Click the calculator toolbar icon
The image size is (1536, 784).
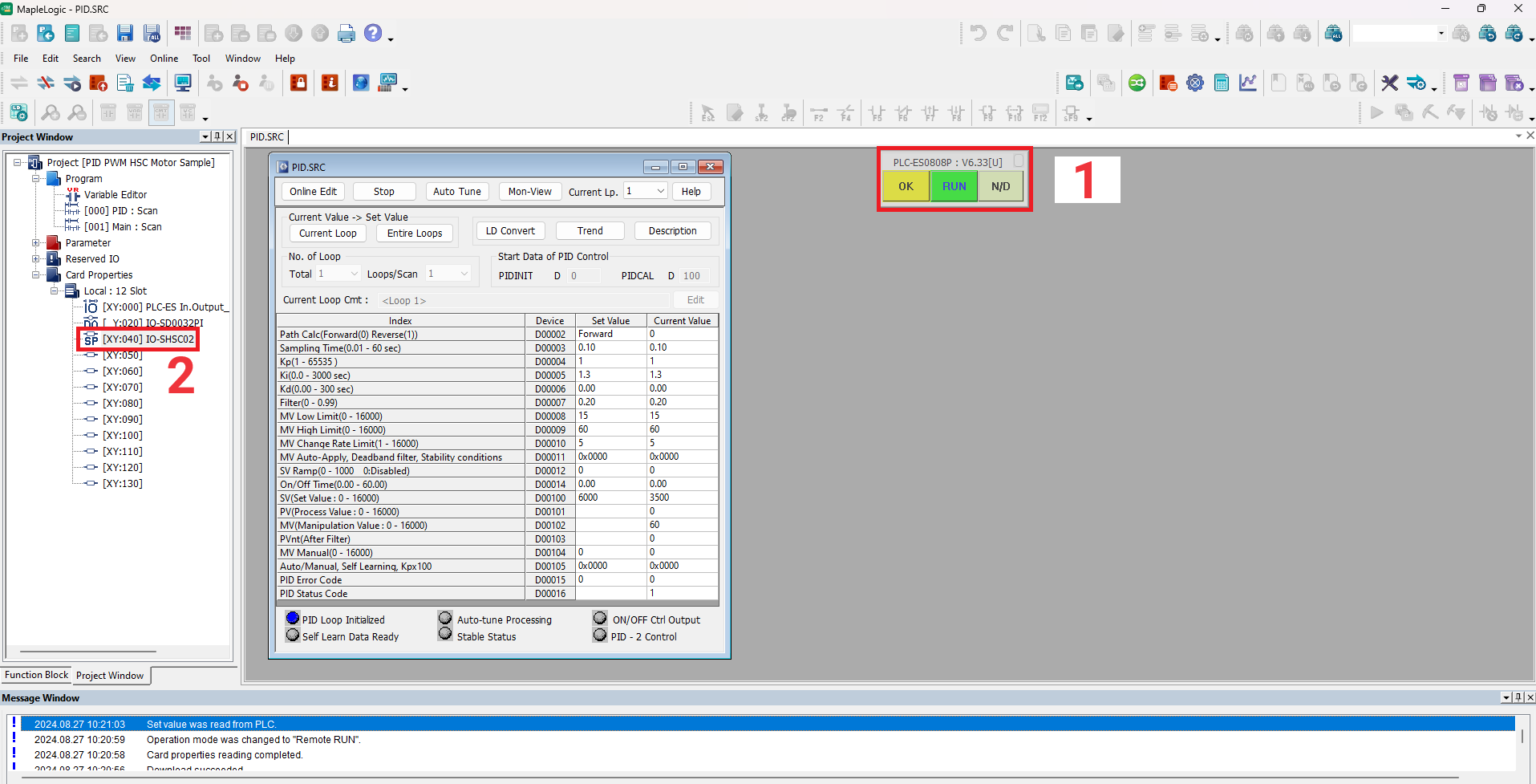tap(1222, 82)
